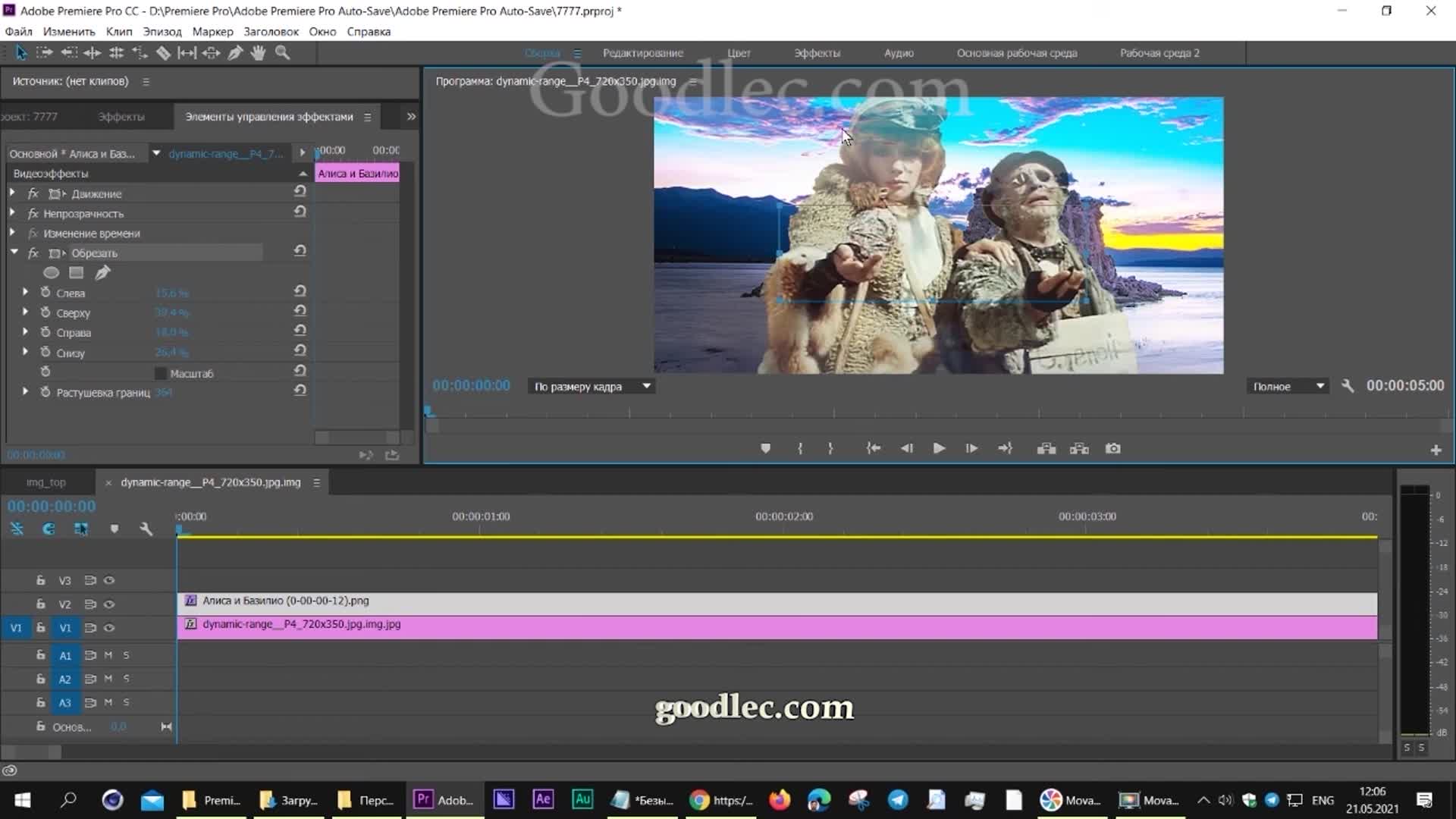Collapse the Обрезать effect
Viewport: 1456px width, 819px height.
pyautogui.click(x=14, y=253)
